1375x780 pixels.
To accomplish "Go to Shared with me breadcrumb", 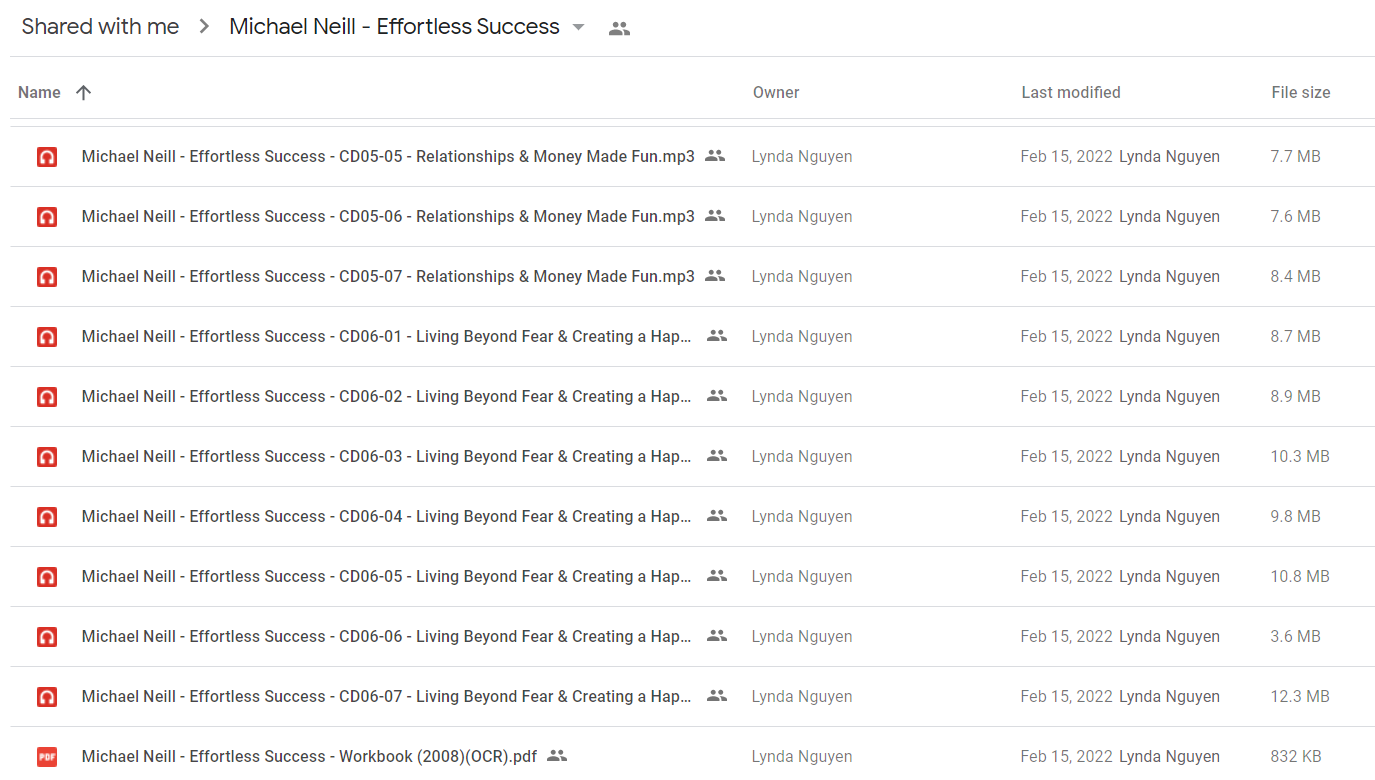I will (x=100, y=27).
